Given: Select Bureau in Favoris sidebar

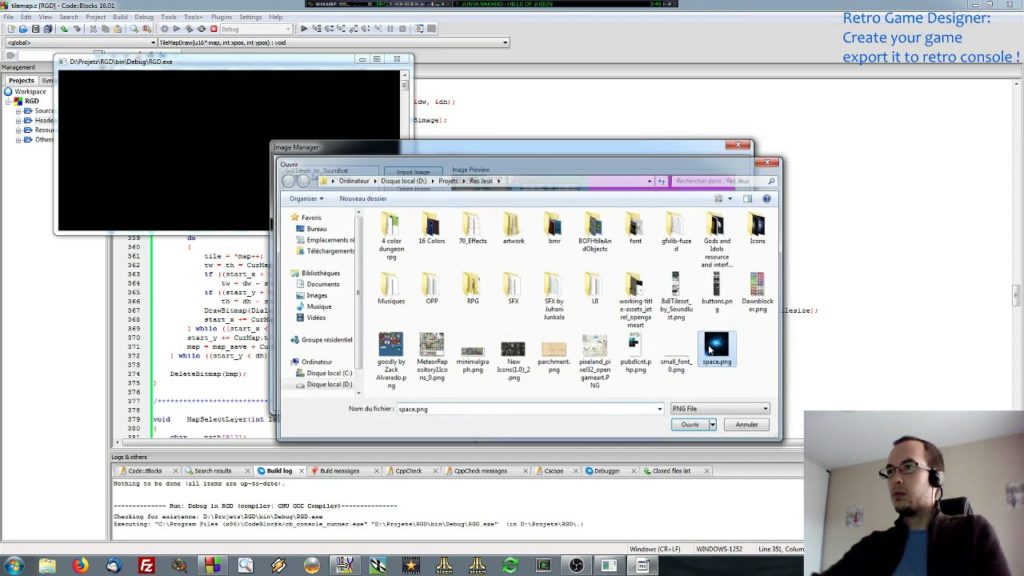Looking at the screenshot, I should [317, 229].
